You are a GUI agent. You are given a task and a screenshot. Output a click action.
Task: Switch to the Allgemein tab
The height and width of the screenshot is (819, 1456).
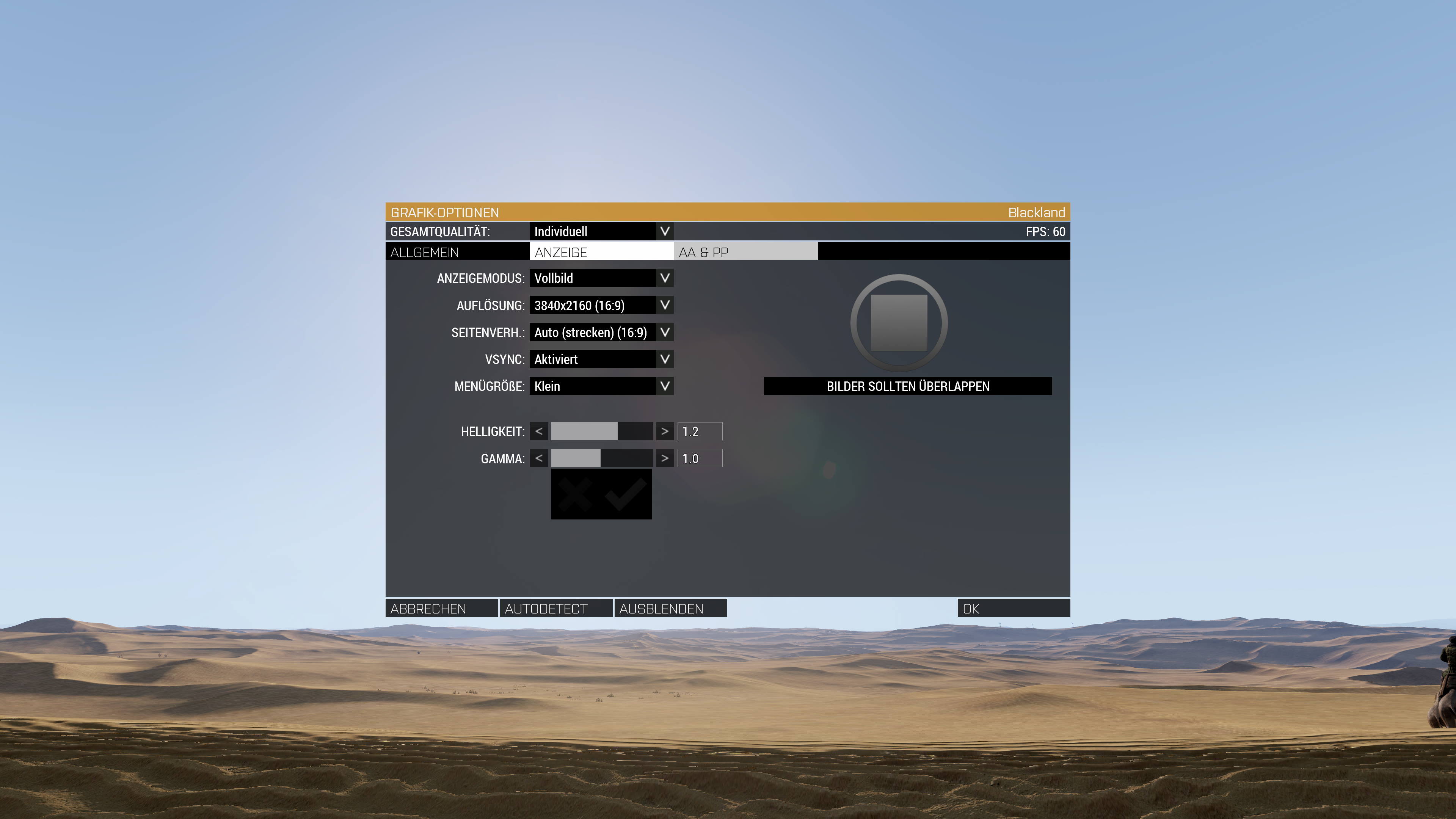pyautogui.click(x=457, y=252)
